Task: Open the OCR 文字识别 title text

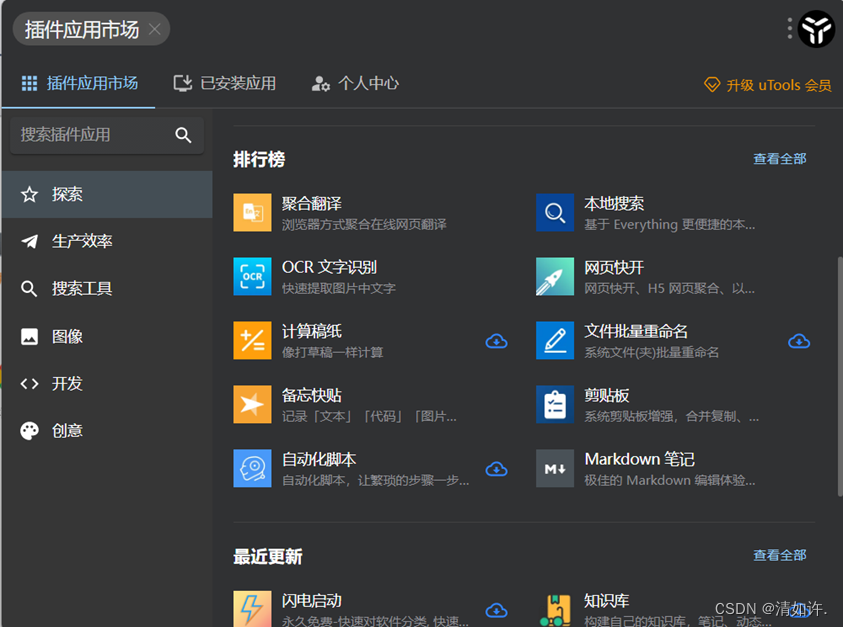Action: [x=330, y=267]
